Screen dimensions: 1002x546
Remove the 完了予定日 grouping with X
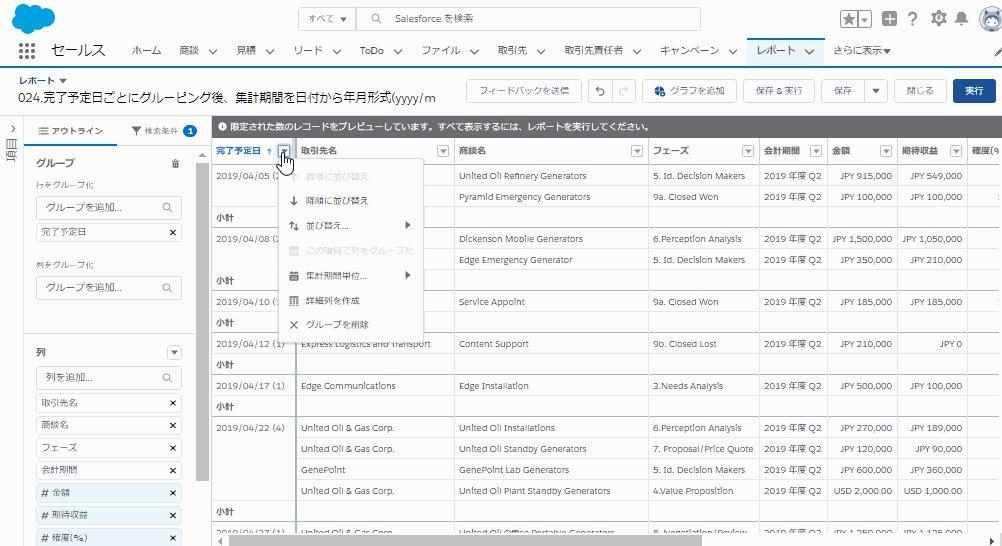(173, 233)
